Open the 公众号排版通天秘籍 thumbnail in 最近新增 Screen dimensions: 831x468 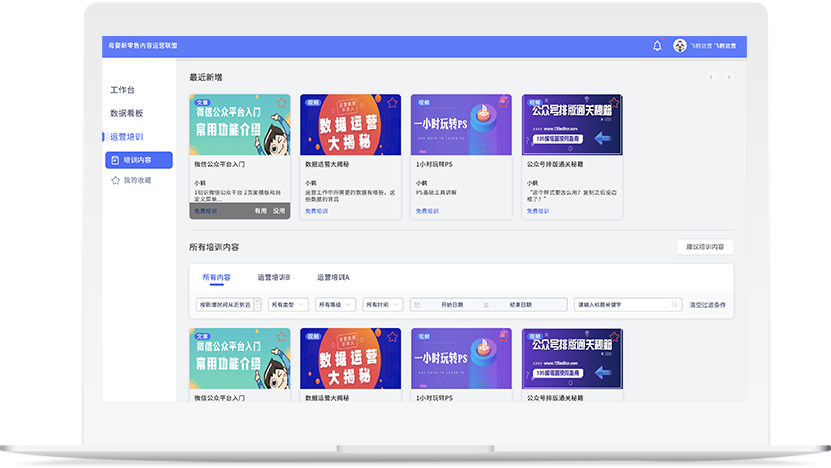[x=572, y=125]
